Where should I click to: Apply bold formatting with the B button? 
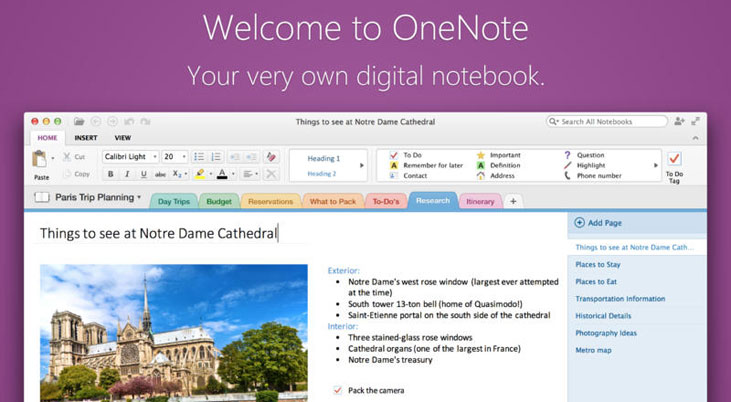pyautogui.click(x=110, y=174)
